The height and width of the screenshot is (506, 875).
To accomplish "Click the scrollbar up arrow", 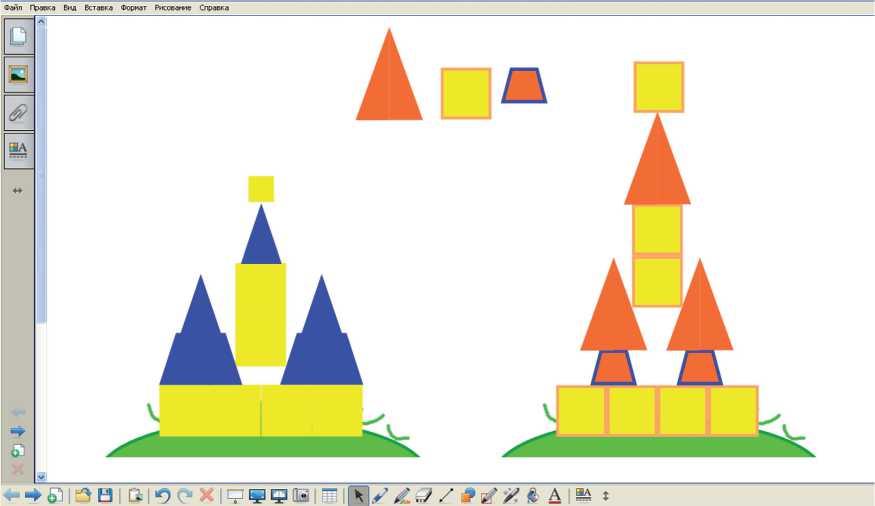I will click(41, 22).
